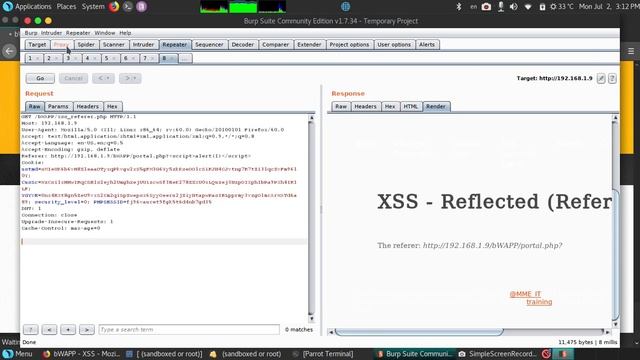
Task: Switch to the Scanner tab
Action: (113, 44)
